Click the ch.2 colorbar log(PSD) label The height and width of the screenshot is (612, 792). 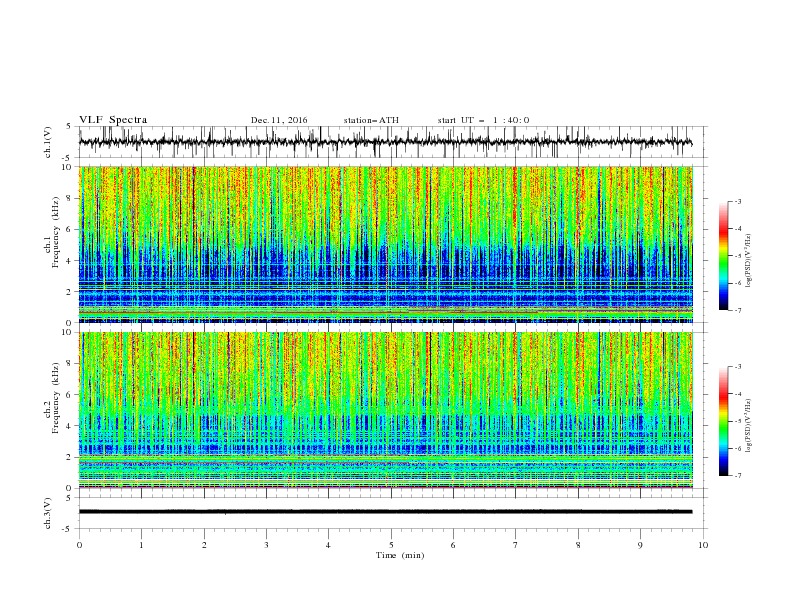tap(749, 426)
